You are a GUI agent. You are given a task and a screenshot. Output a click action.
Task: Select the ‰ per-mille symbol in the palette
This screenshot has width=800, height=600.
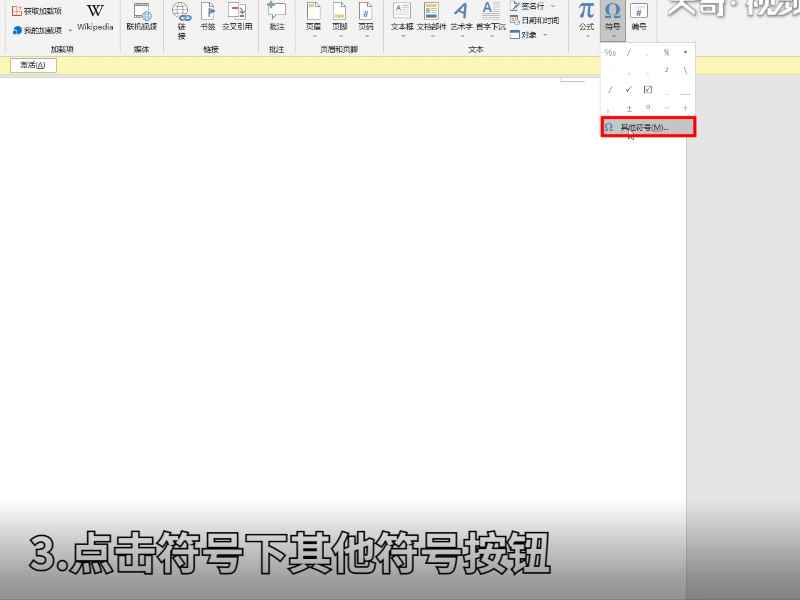608,51
